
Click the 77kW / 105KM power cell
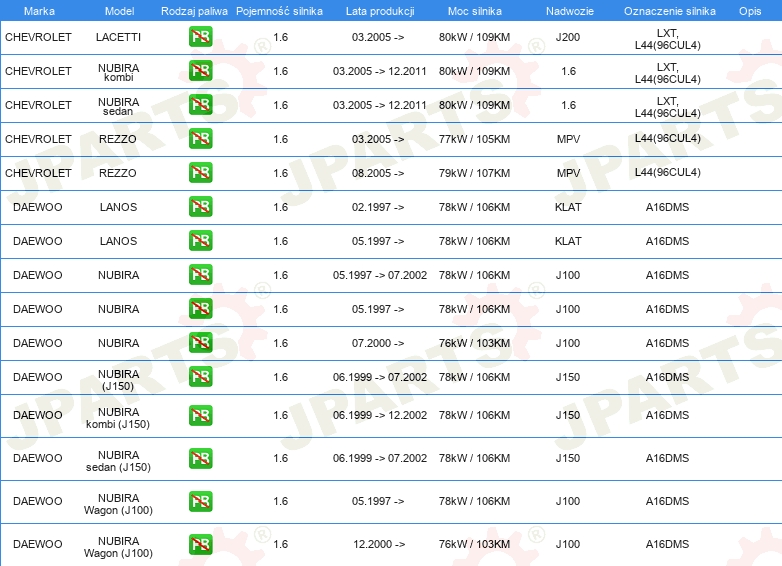tap(474, 139)
